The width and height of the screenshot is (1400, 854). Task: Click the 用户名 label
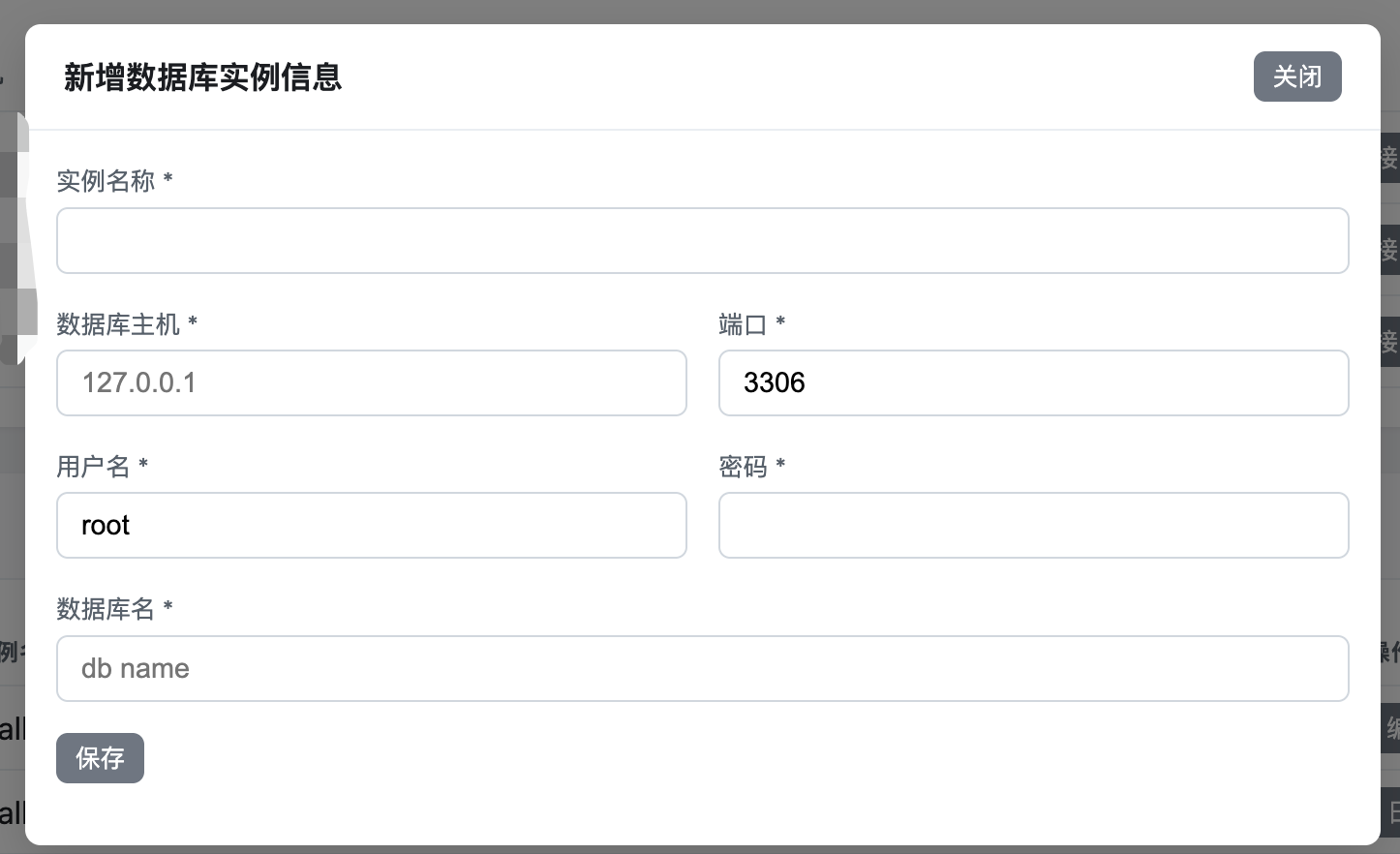pos(94,467)
